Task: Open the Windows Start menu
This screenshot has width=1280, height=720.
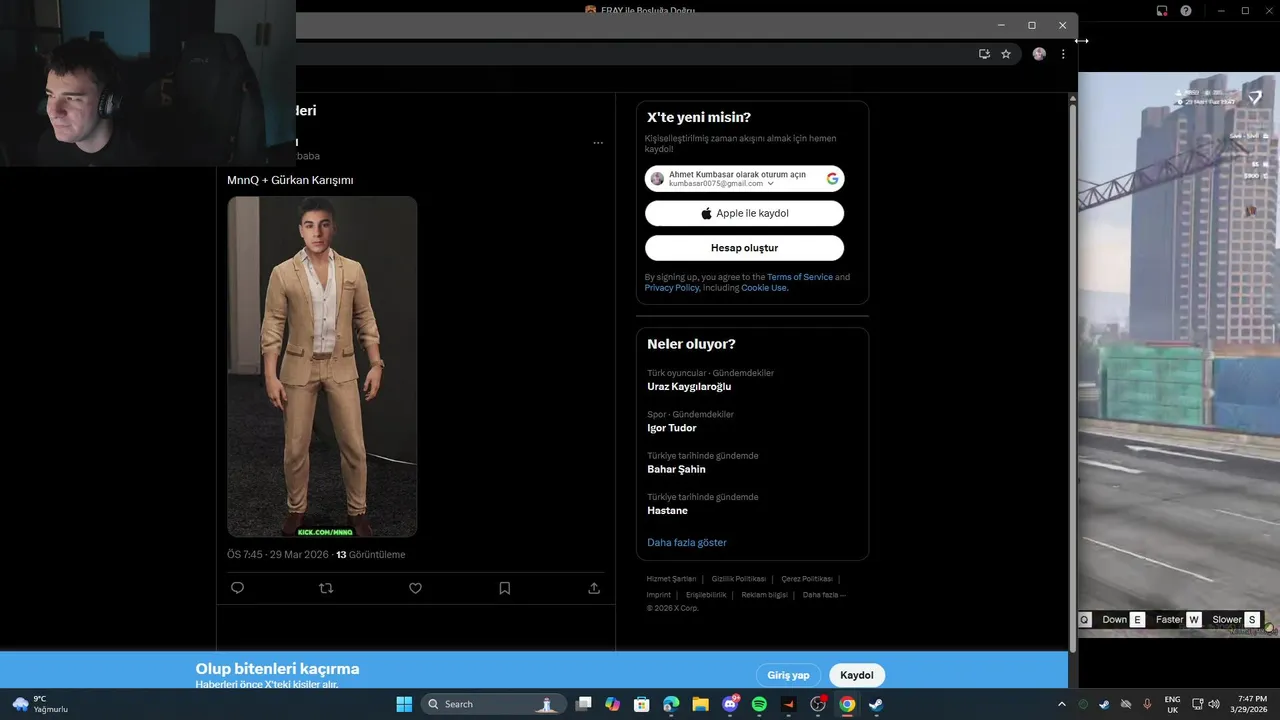Action: [x=404, y=704]
